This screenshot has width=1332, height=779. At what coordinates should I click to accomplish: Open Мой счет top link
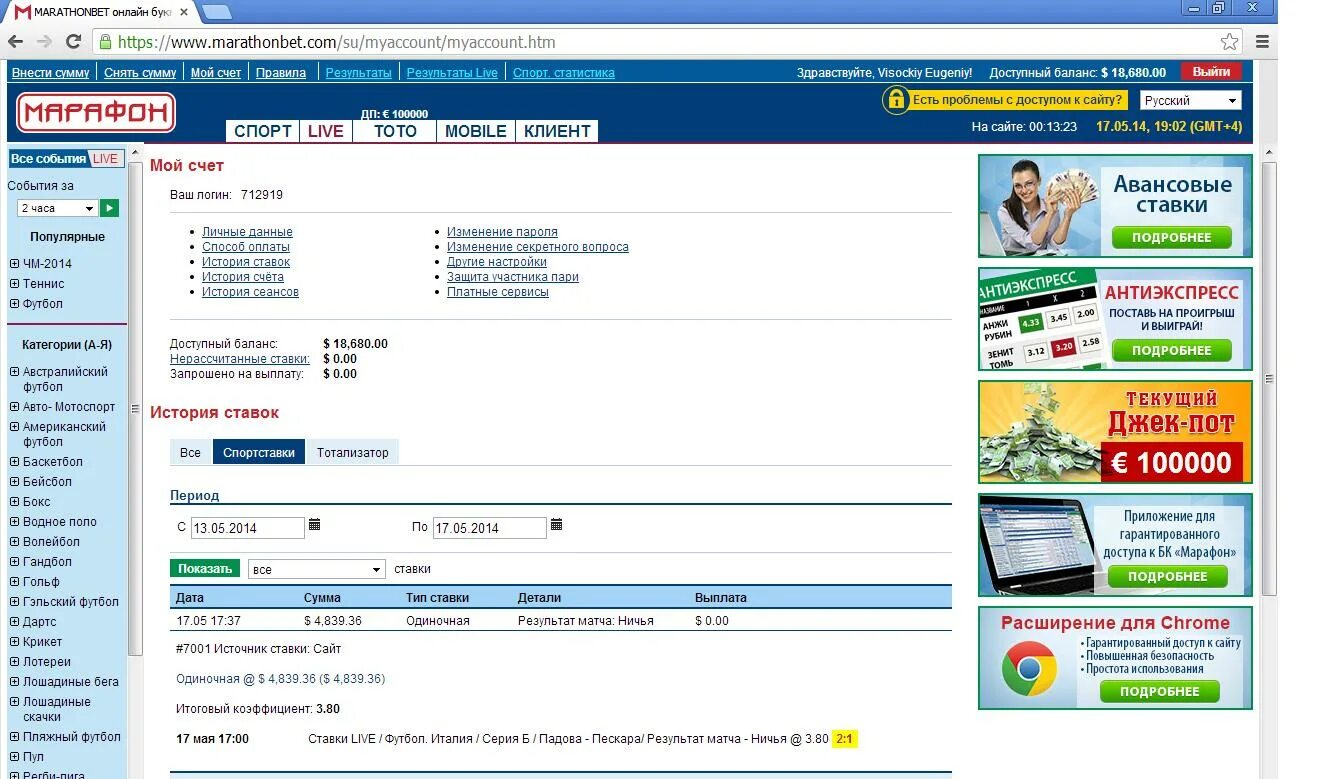(x=216, y=73)
